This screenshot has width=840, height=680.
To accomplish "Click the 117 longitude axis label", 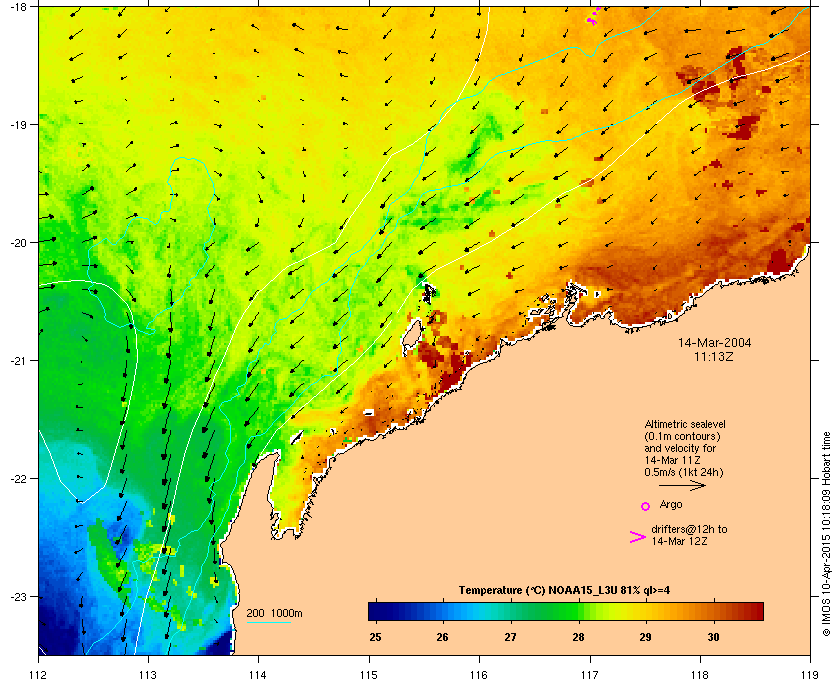I will tap(590, 674).
